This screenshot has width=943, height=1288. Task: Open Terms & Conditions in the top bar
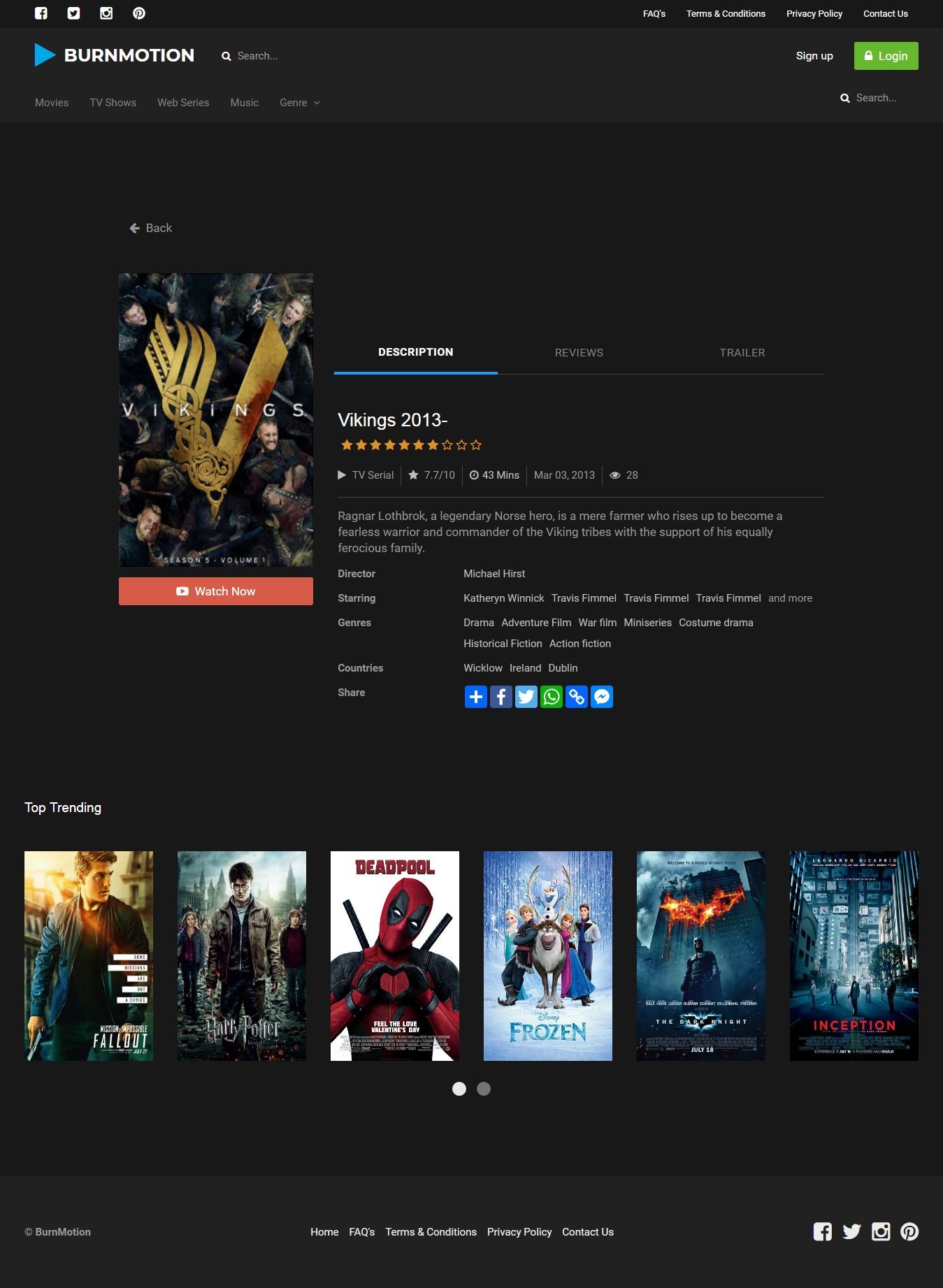tap(726, 14)
